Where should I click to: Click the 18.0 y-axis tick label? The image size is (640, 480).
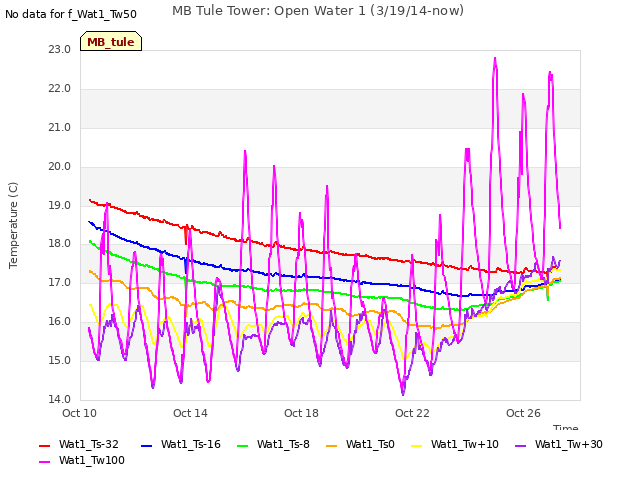pos(60,243)
